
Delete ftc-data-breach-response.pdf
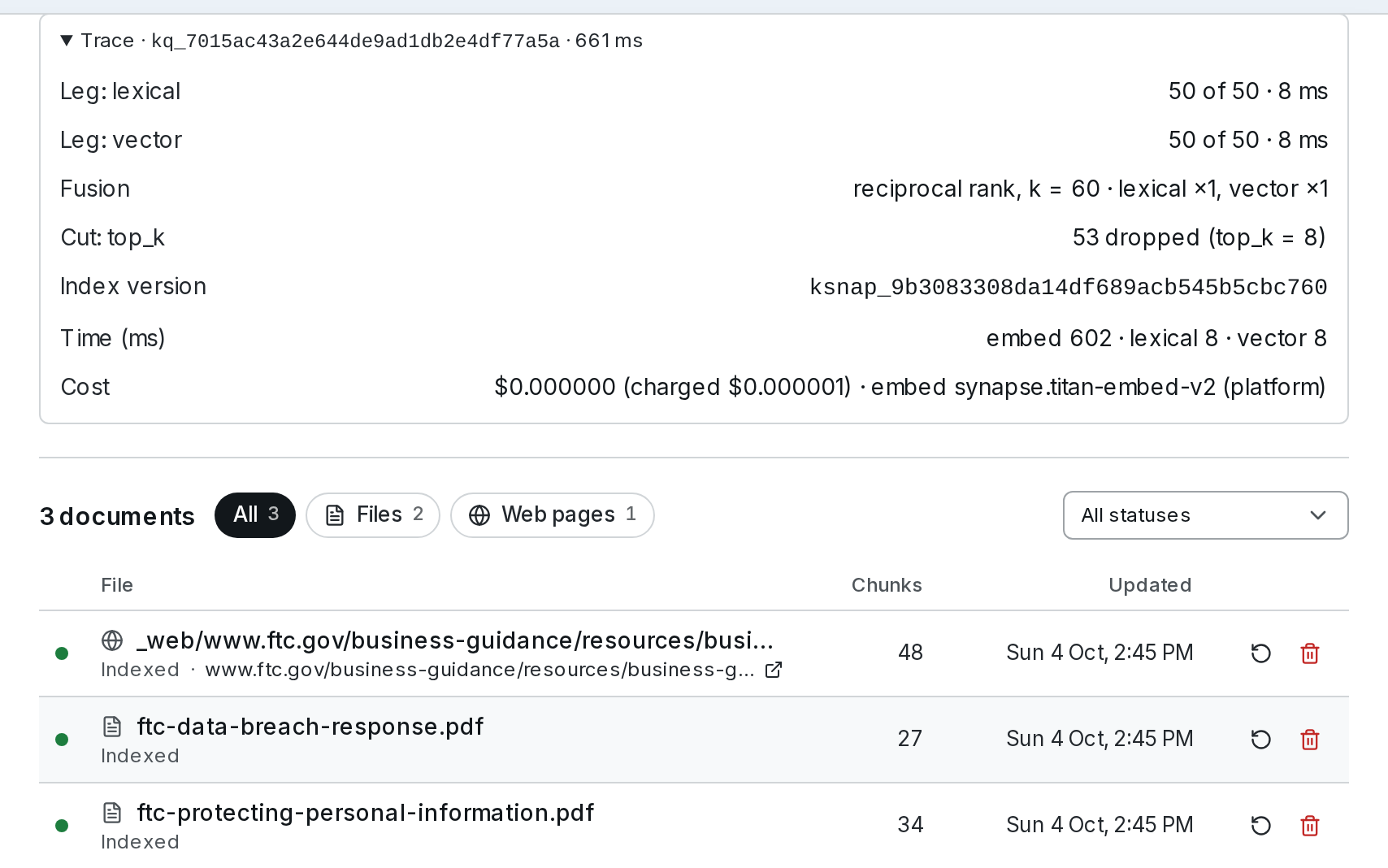[1310, 740]
